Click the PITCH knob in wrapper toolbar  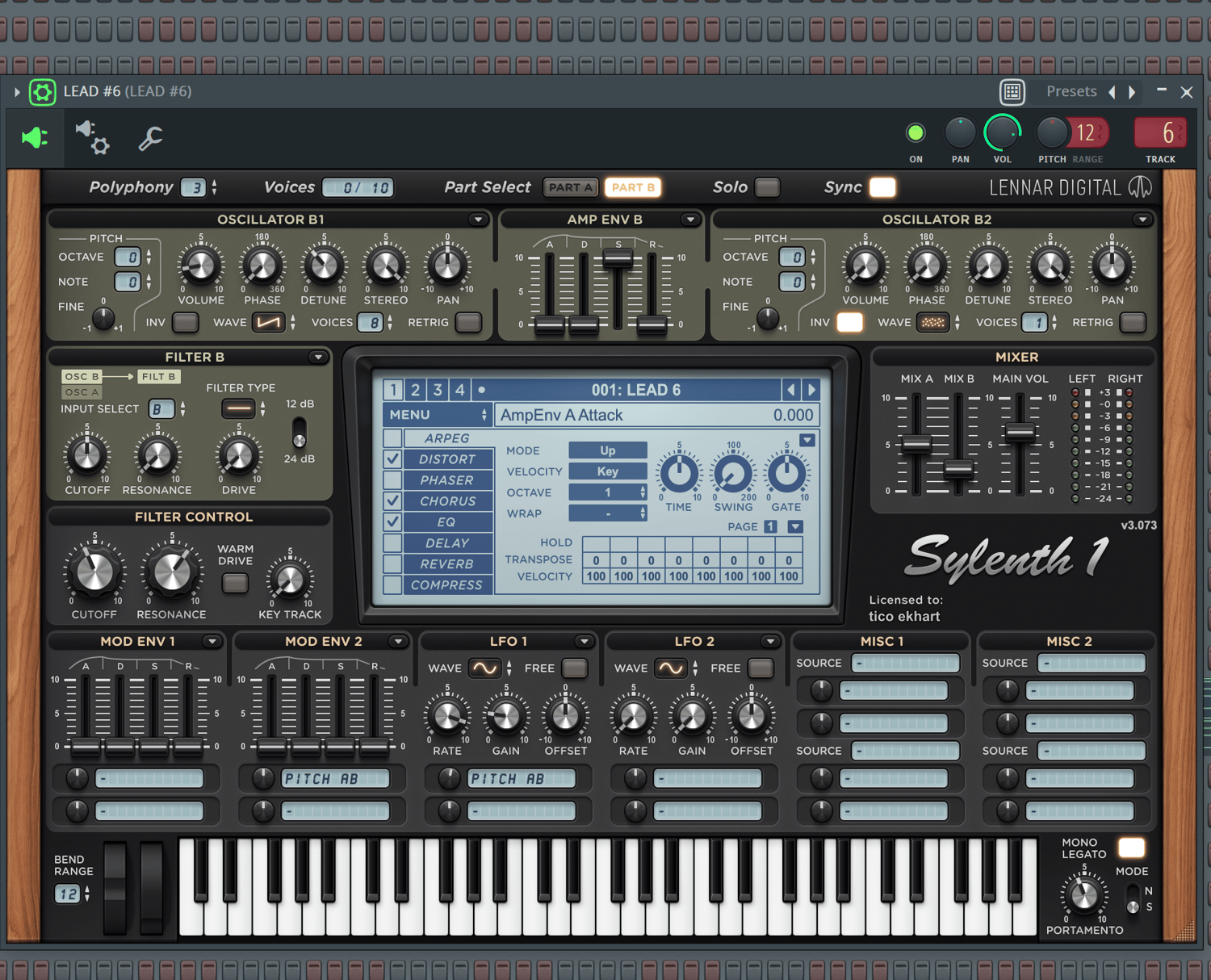(x=1052, y=133)
